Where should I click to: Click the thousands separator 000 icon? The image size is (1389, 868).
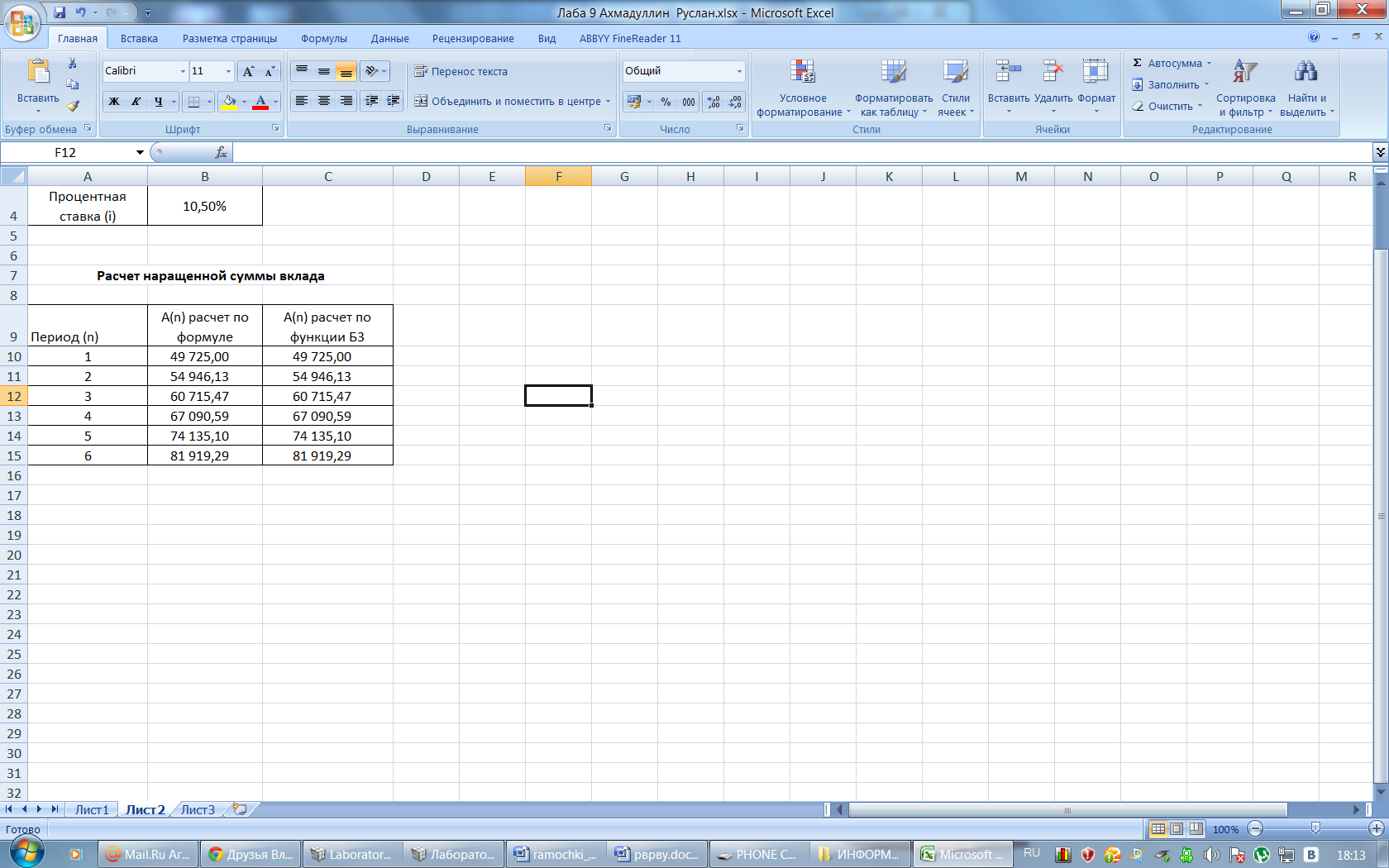tap(689, 102)
